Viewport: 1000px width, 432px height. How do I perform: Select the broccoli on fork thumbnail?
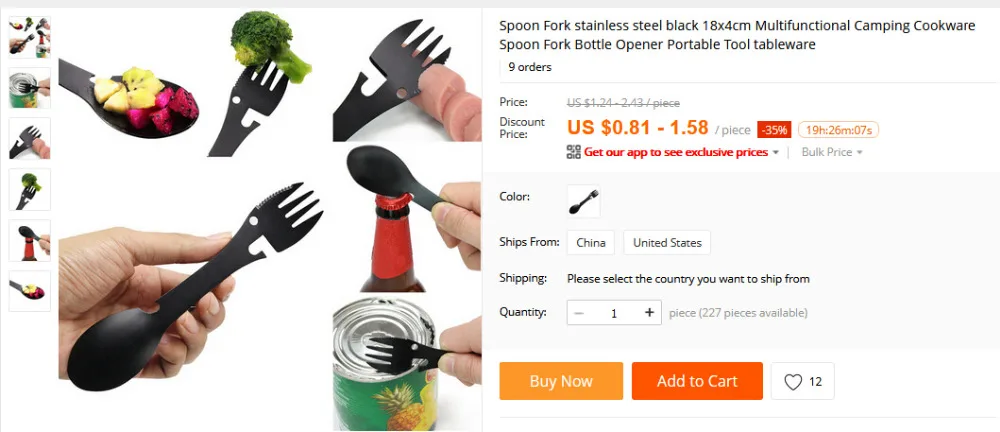tap(30, 190)
